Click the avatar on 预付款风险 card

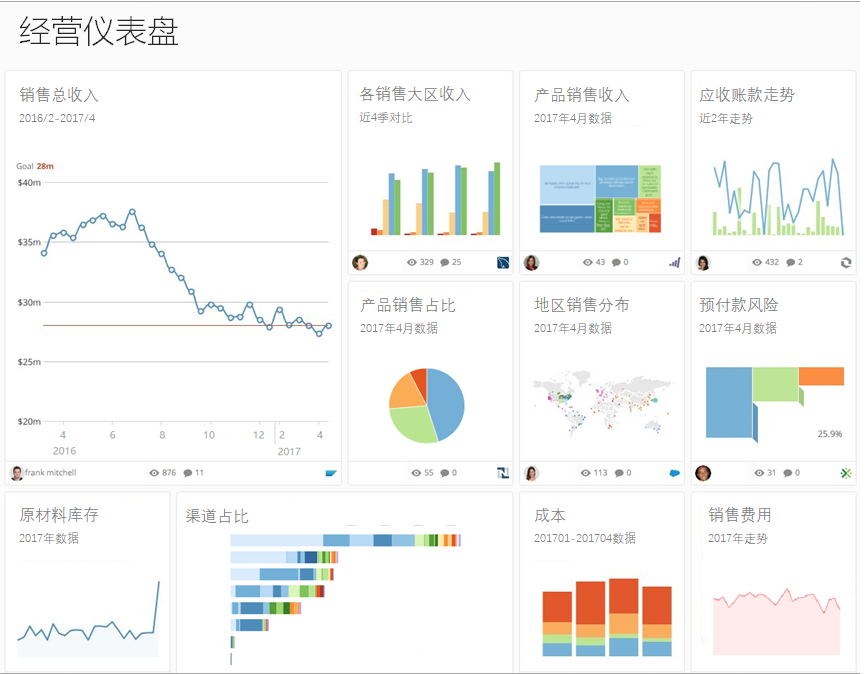pos(704,473)
